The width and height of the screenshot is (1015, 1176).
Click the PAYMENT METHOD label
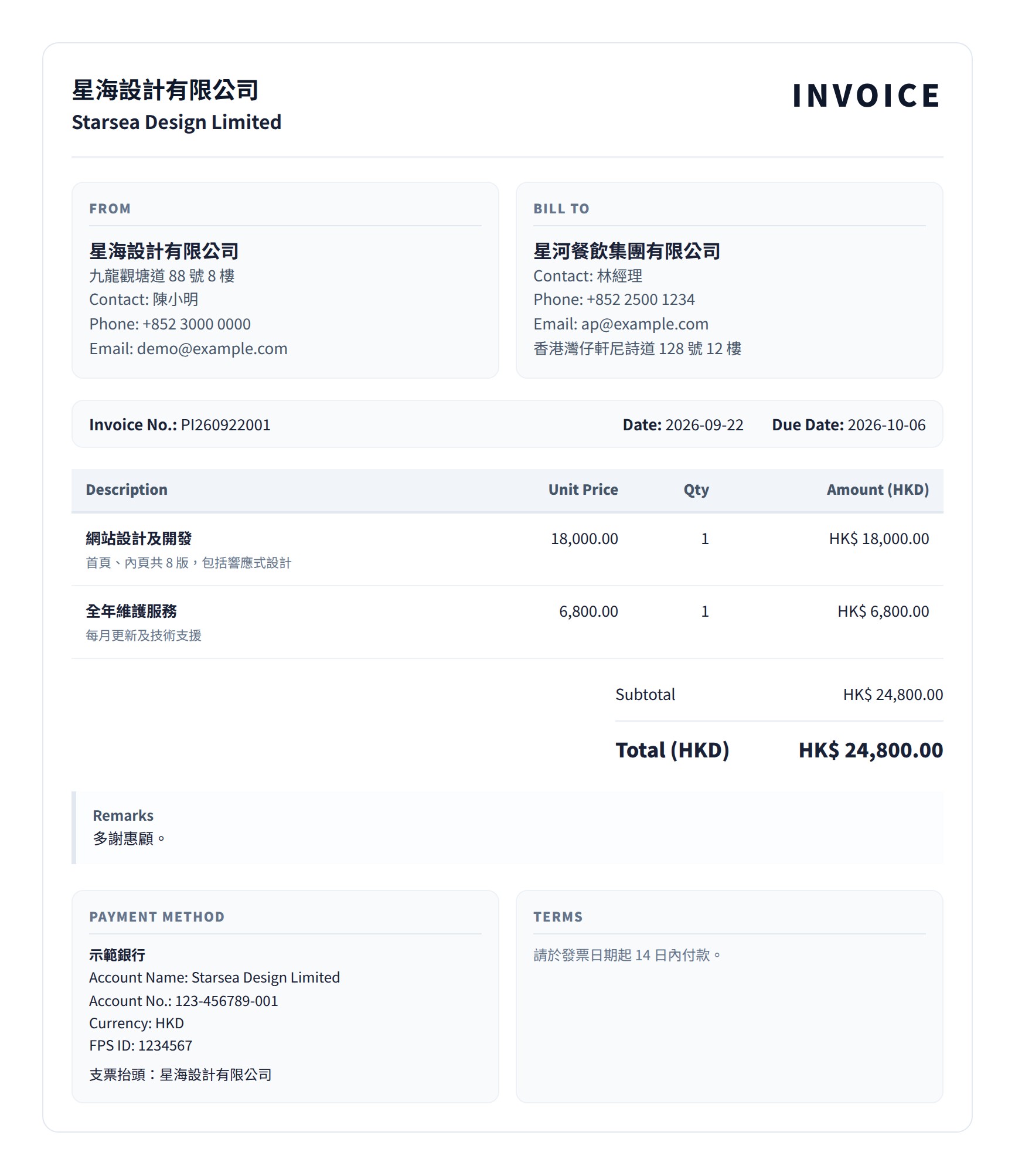pyautogui.click(x=156, y=917)
